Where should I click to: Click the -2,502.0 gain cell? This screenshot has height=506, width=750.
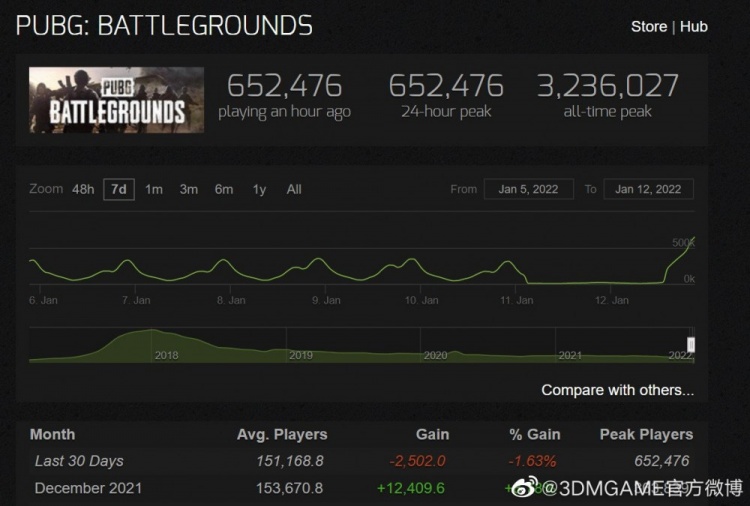point(418,461)
